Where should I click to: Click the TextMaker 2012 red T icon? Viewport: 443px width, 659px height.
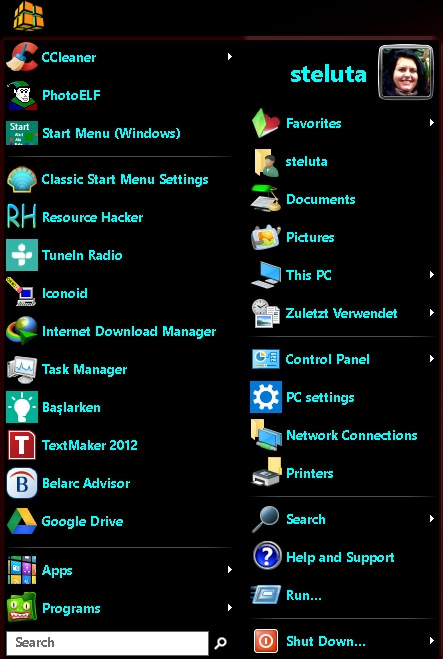click(x=22, y=445)
